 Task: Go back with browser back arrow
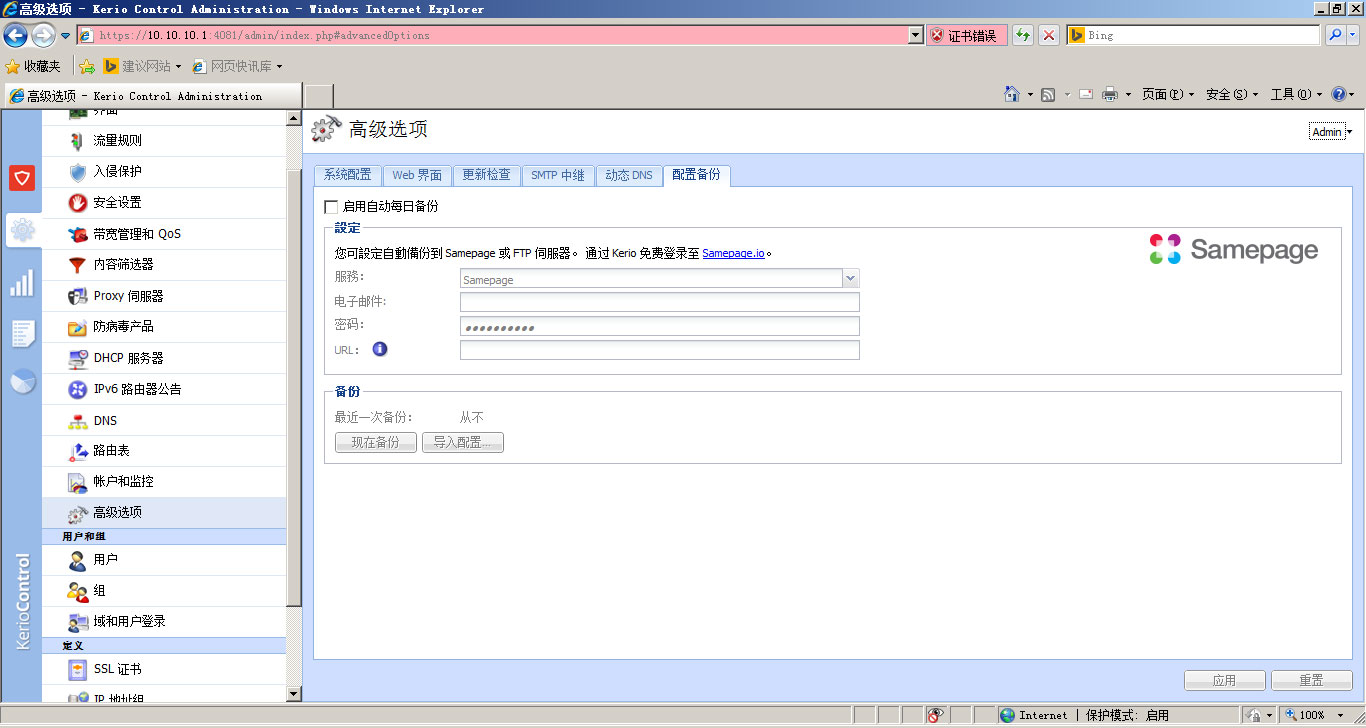click(x=15, y=36)
